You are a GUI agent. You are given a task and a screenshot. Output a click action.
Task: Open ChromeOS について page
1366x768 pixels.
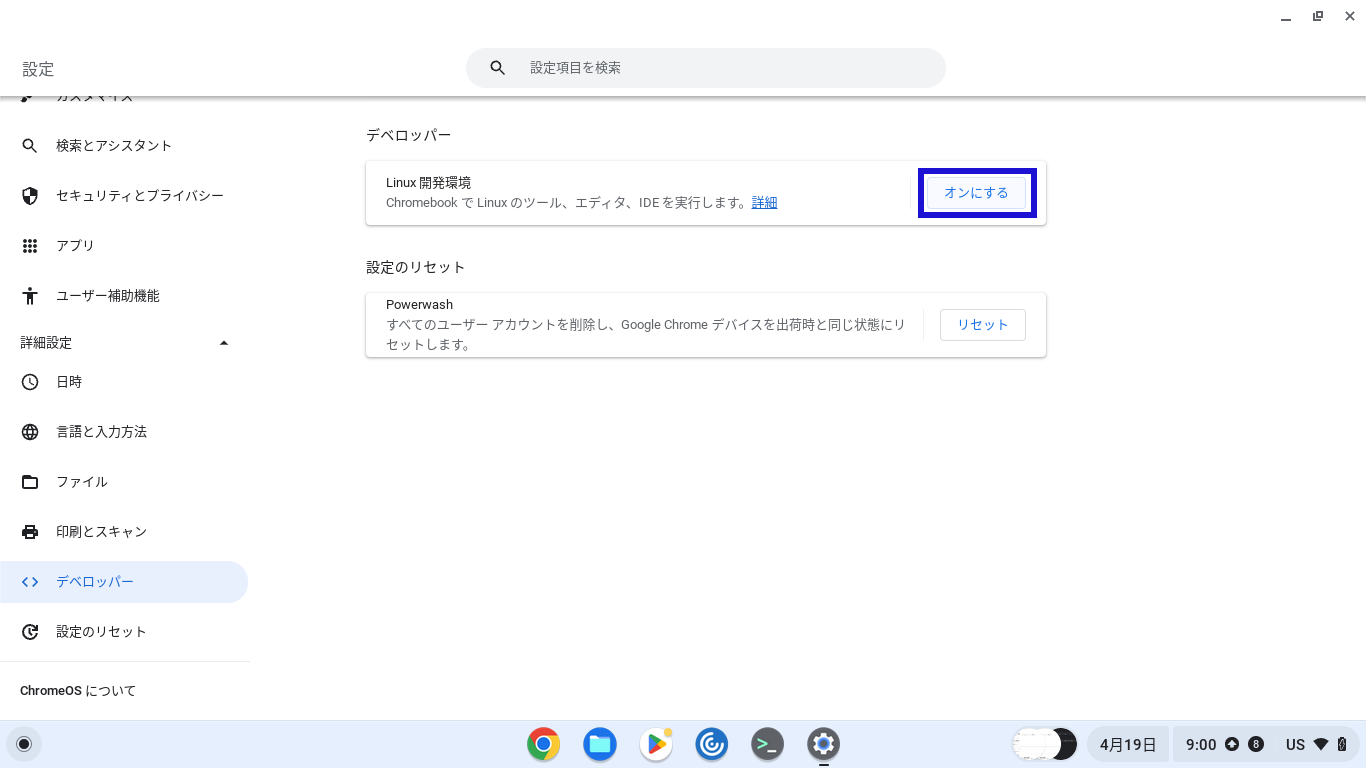pos(78,691)
